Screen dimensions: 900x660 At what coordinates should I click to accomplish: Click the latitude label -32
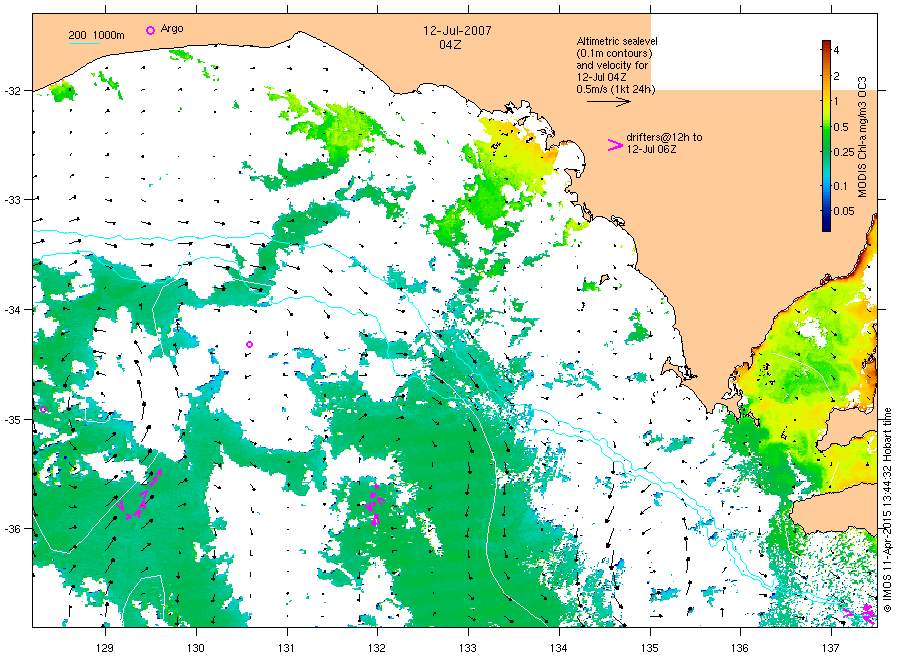[x=12, y=91]
